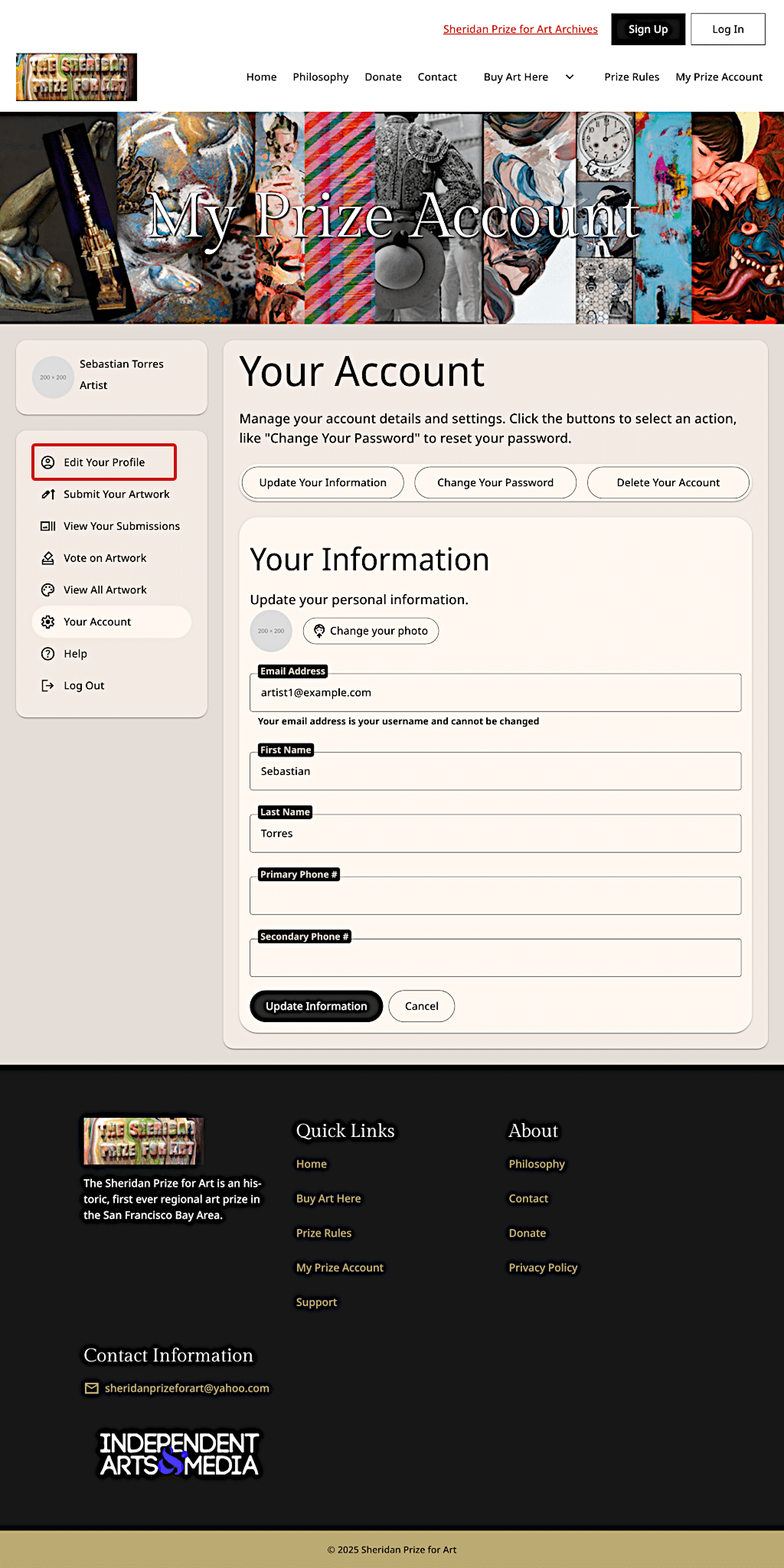Open View Your Submissions in the sidebar

click(x=112, y=527)
